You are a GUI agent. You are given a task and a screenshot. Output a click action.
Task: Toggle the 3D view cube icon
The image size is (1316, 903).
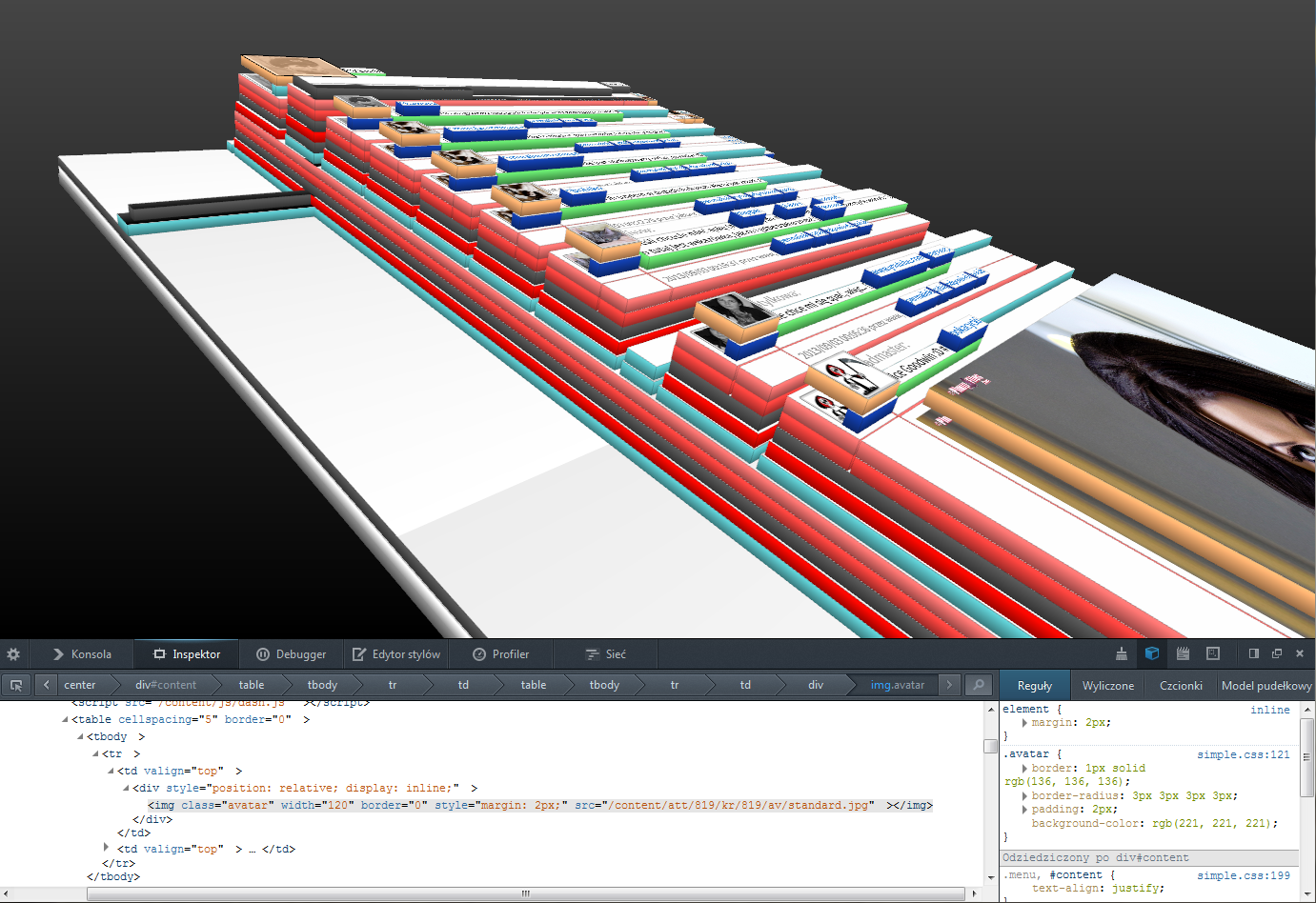(1152, 653)
